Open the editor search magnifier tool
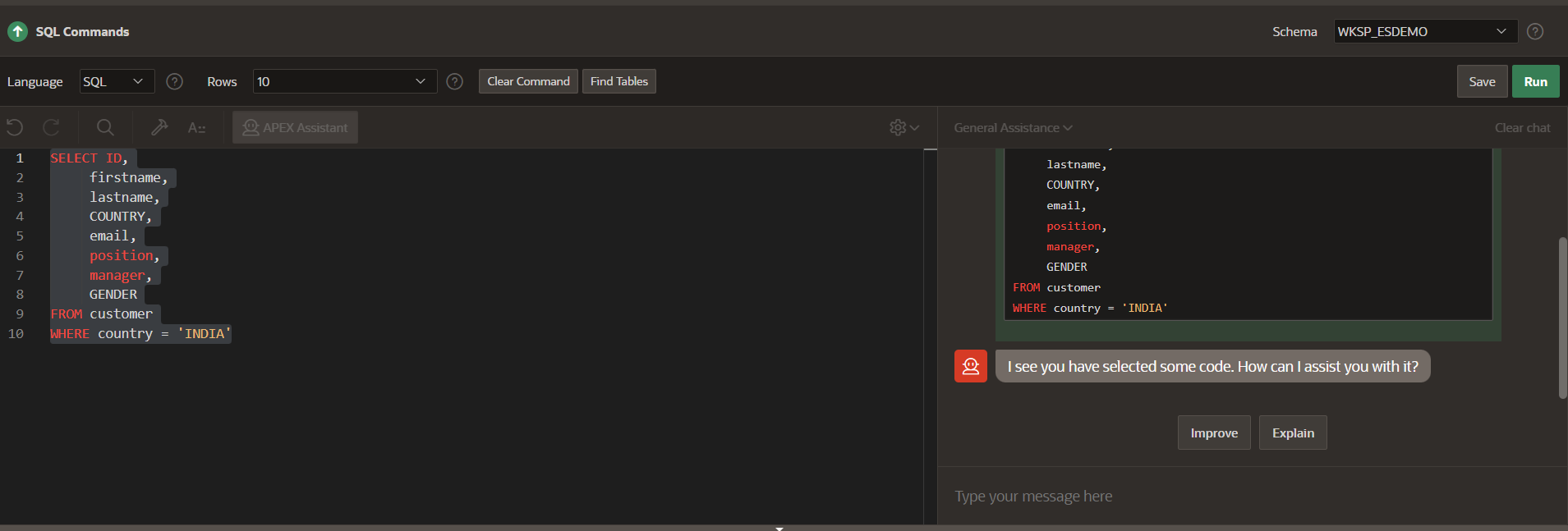The image size is (1568, 531). tap(105, 127)
